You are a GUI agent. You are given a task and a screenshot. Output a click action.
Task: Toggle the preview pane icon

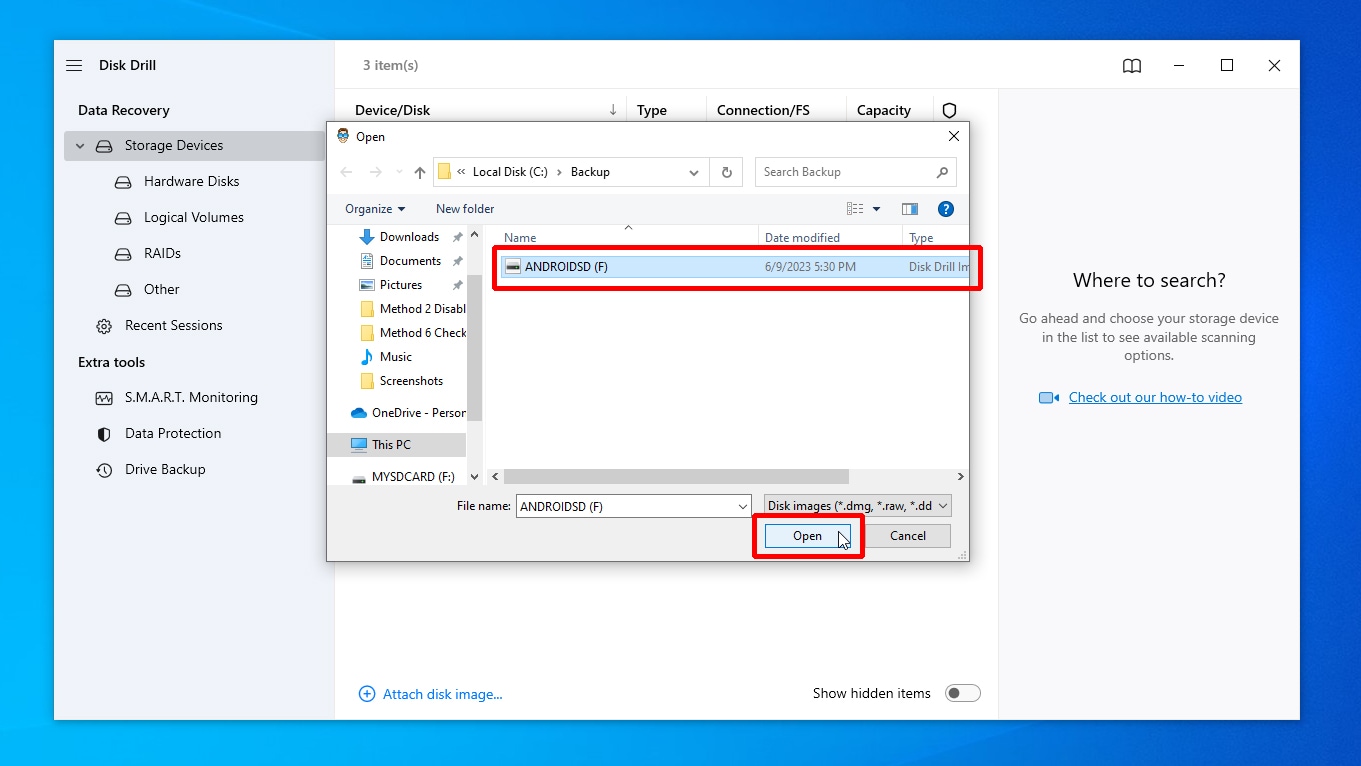(910, 209)
